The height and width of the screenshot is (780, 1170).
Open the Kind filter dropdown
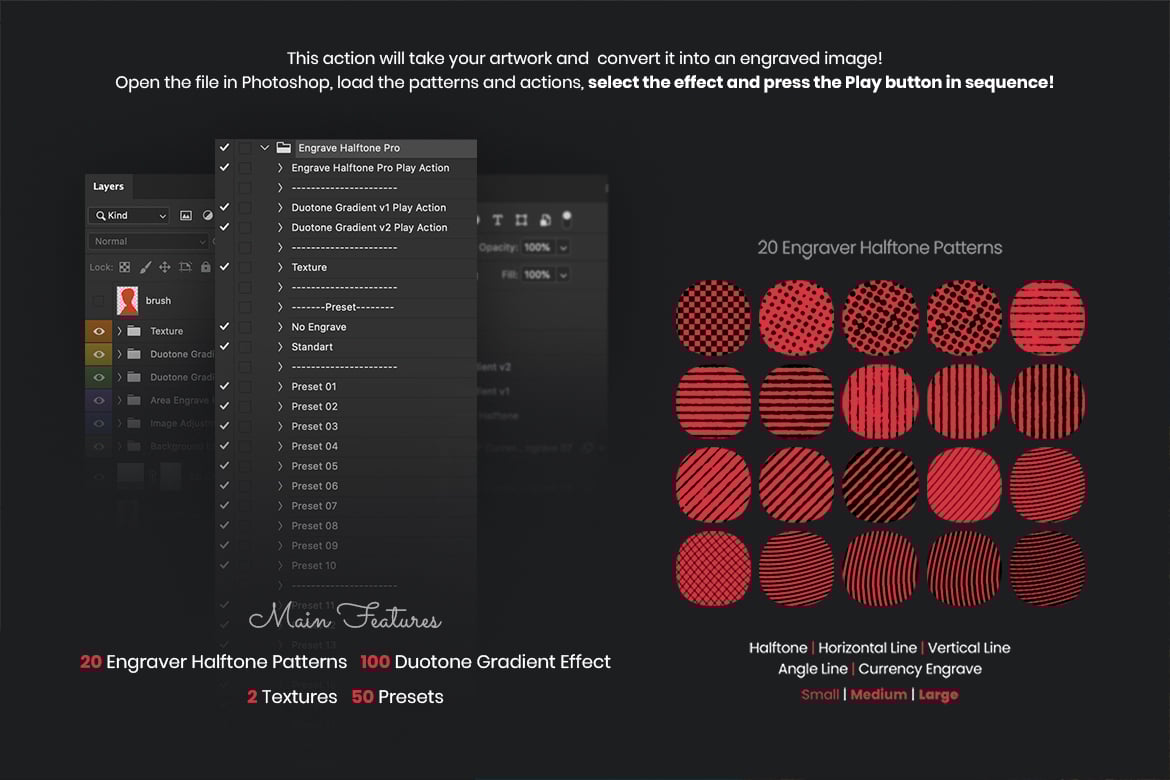coord(129,216)
